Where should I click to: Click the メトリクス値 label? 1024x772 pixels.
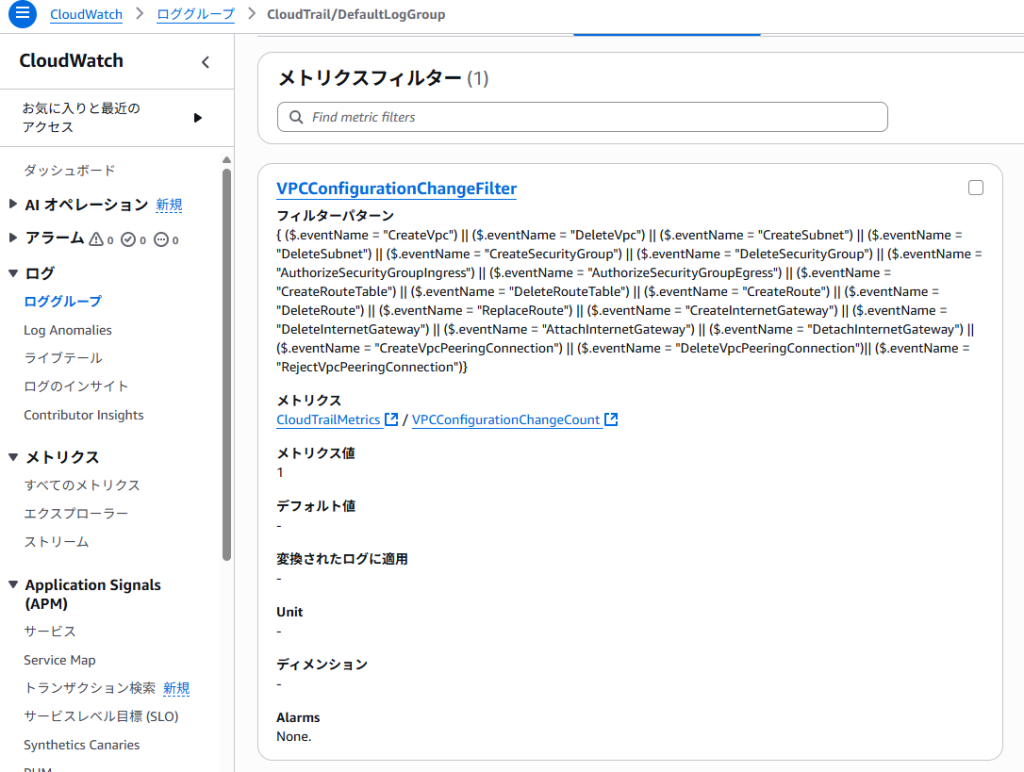tap(315, 453)
